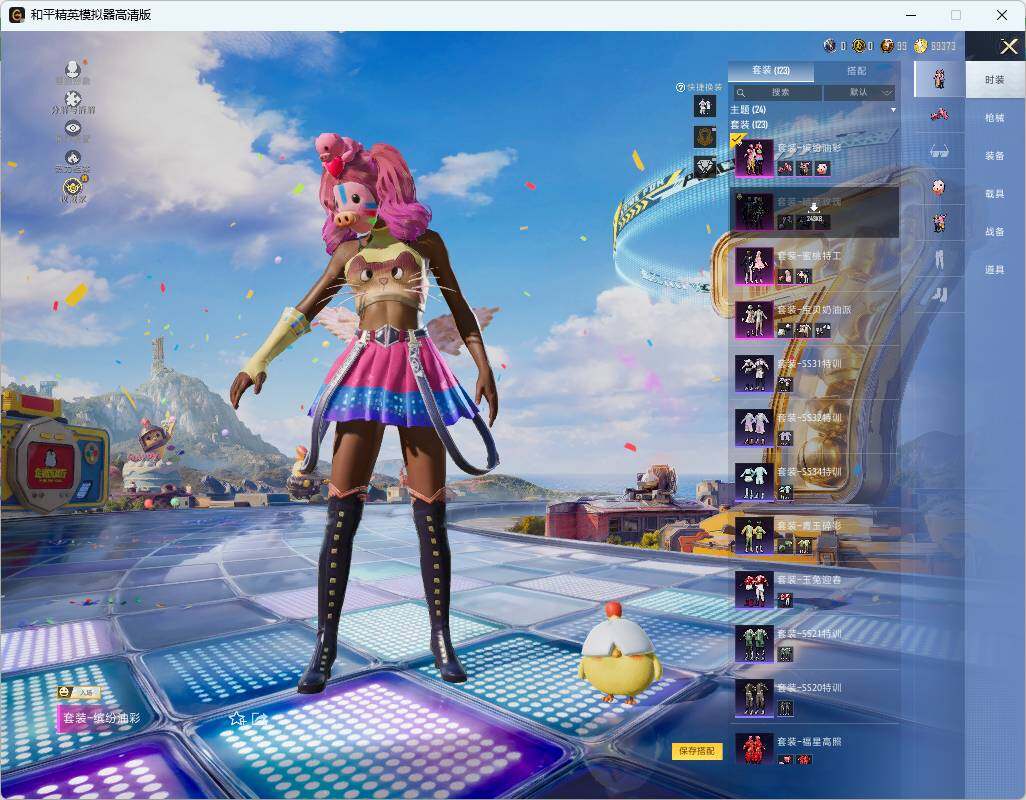Click the share icon beside the star

coord(260,719)
